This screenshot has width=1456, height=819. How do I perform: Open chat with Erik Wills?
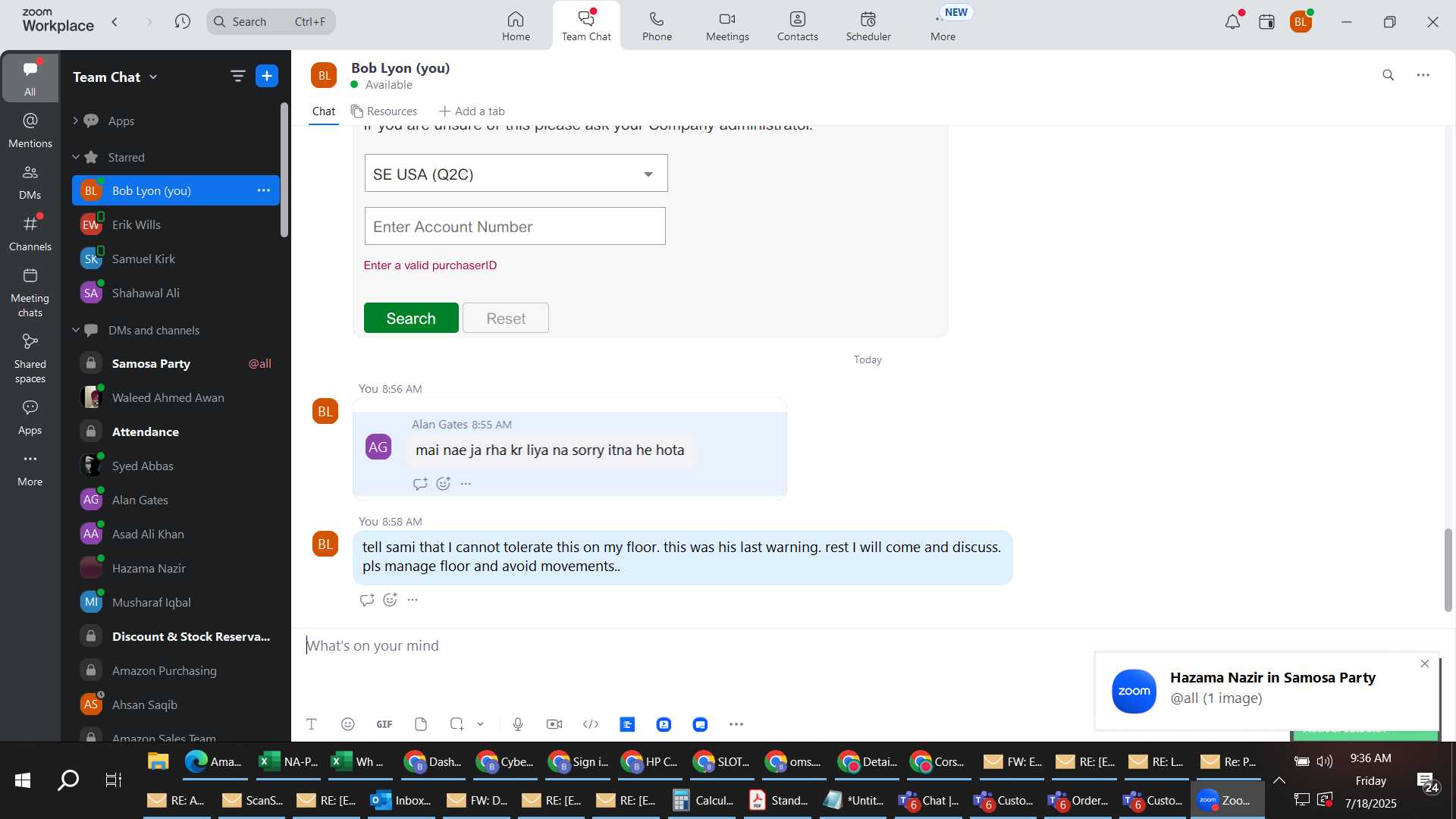point(176,224)
